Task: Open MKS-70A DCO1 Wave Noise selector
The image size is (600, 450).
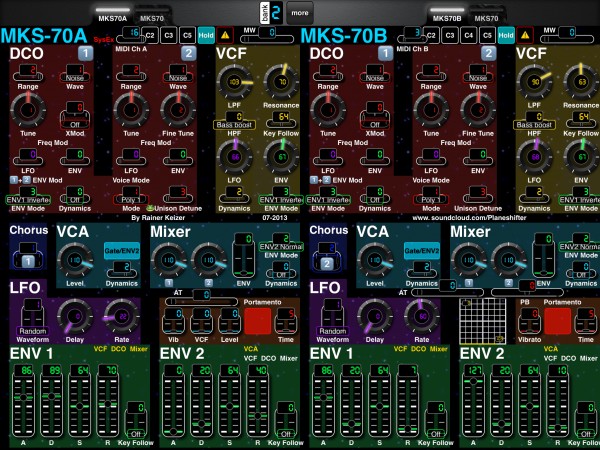Action: click(x=75, y=73)
